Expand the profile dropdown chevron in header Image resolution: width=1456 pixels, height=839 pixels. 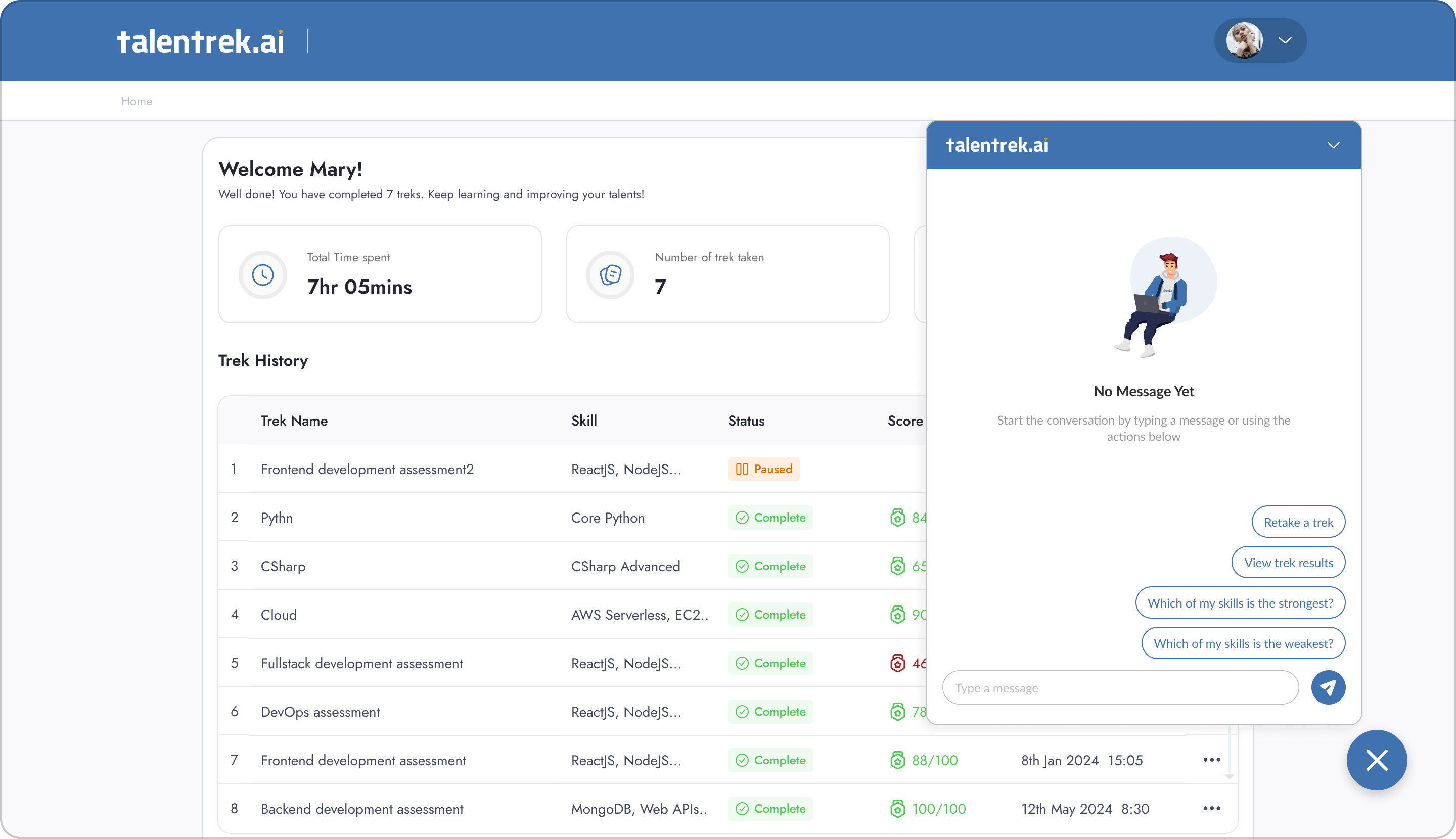(1285, 40)
